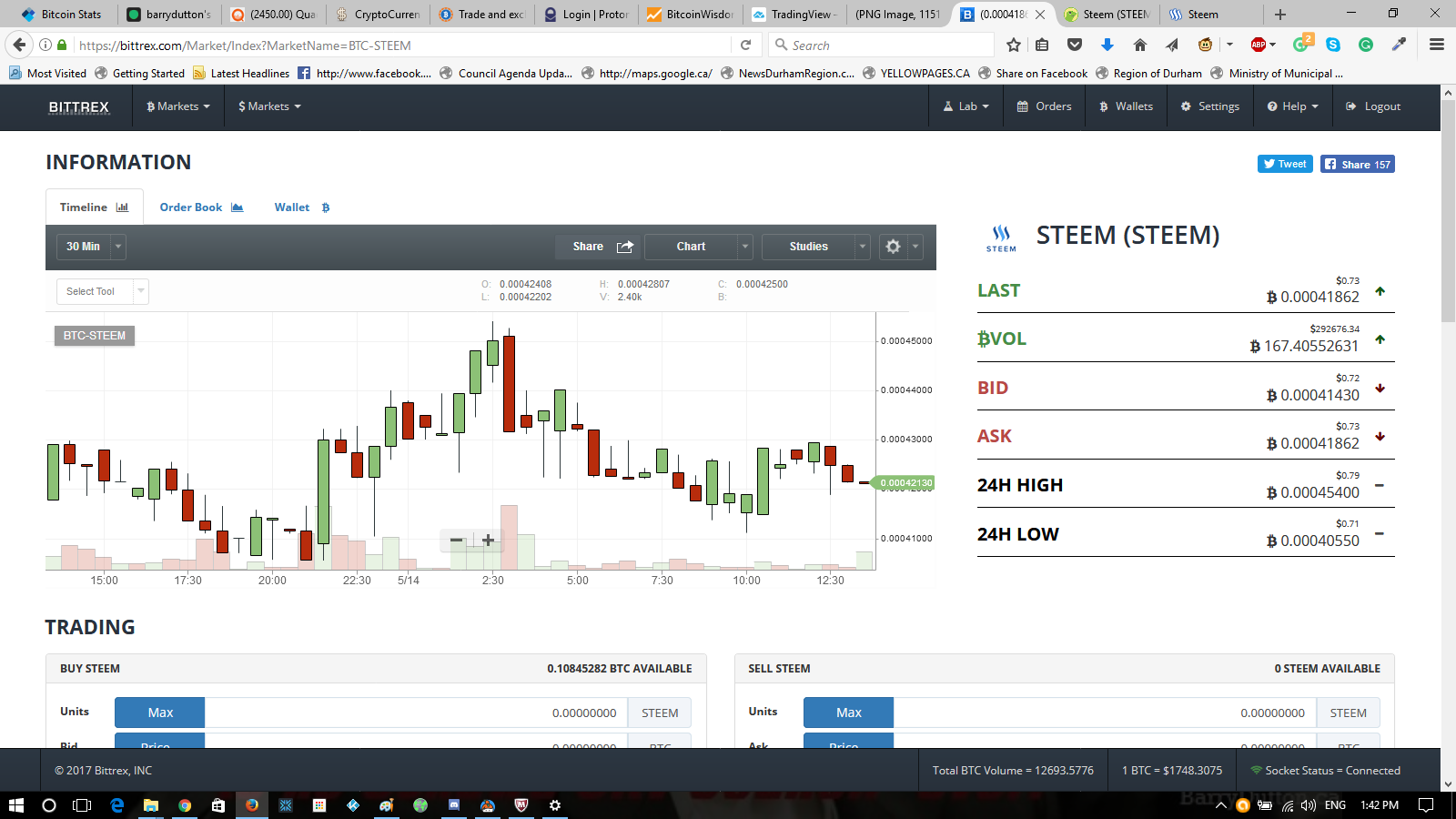This screenshot has width=1456, height=819.
Task: Click the Buy Steem units input field
Action: (416, 713)
